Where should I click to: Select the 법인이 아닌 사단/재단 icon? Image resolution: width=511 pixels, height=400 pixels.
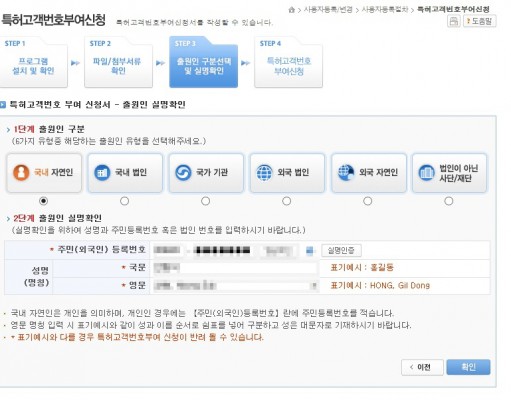(x=427, y=173)
